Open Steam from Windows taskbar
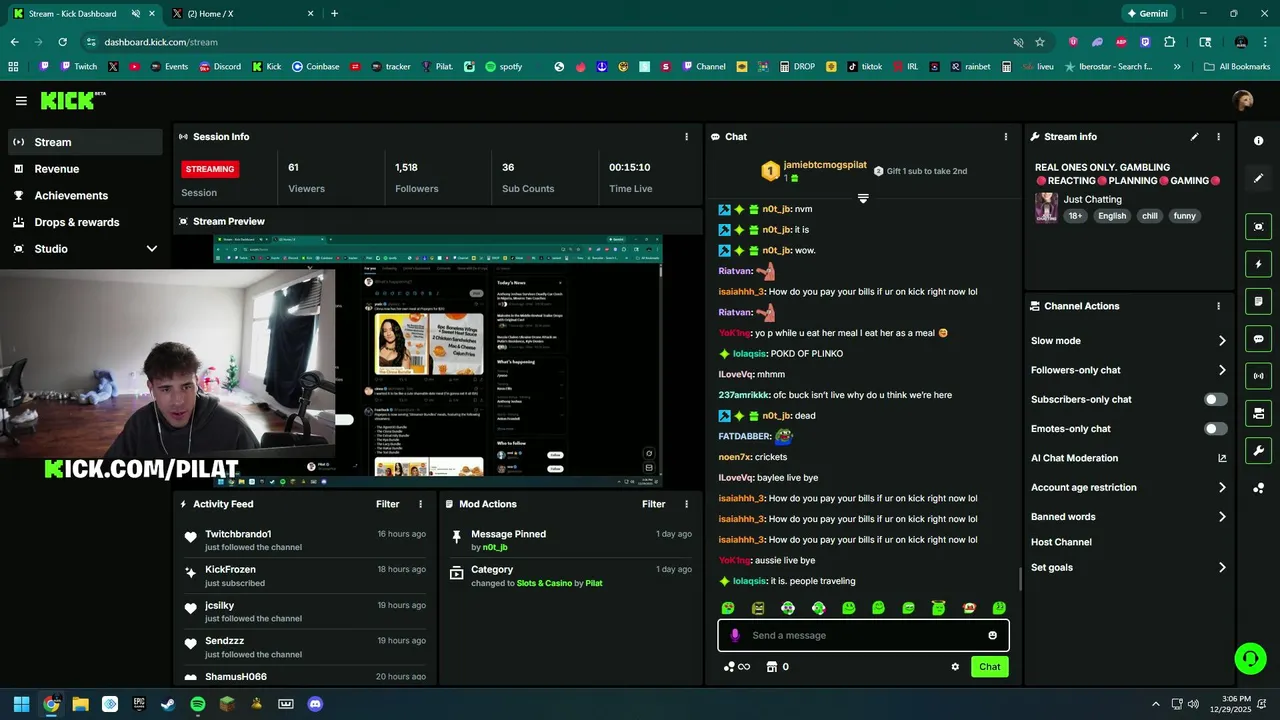The image size is (1280, 720). [x=168, y=704]
